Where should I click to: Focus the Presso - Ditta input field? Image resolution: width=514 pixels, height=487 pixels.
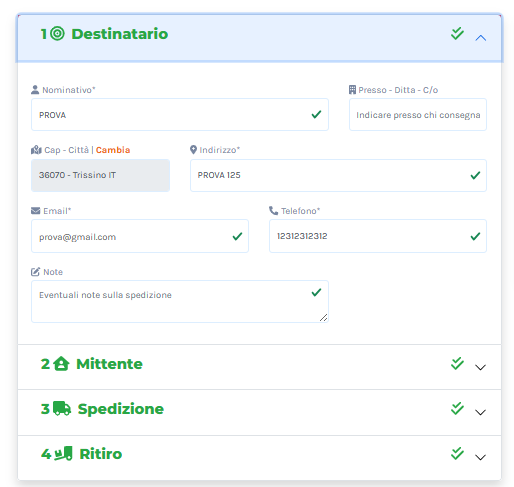coord(418,115)
